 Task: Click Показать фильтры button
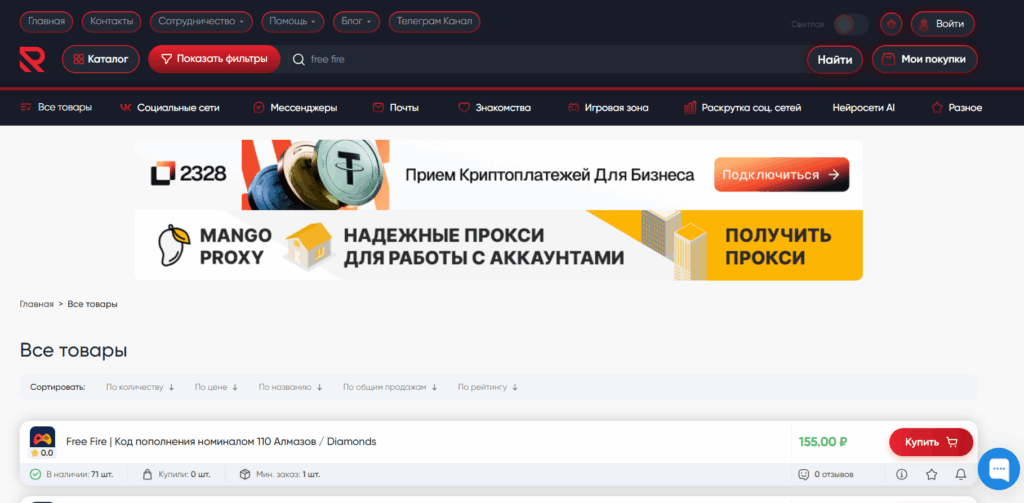[x=214, y=59]
